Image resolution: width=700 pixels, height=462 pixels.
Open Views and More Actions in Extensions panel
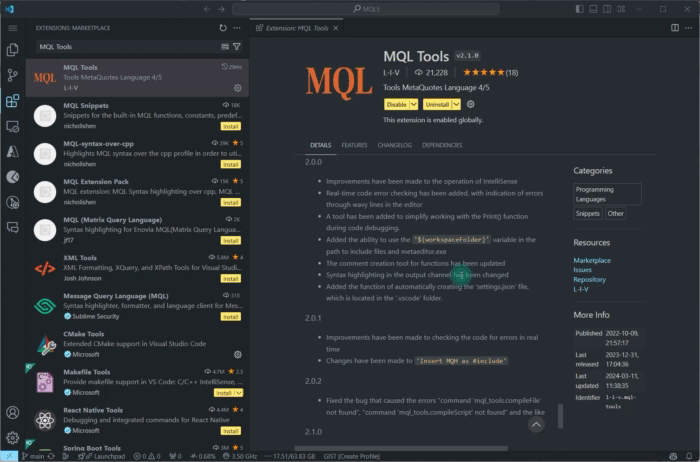point(237,28)
